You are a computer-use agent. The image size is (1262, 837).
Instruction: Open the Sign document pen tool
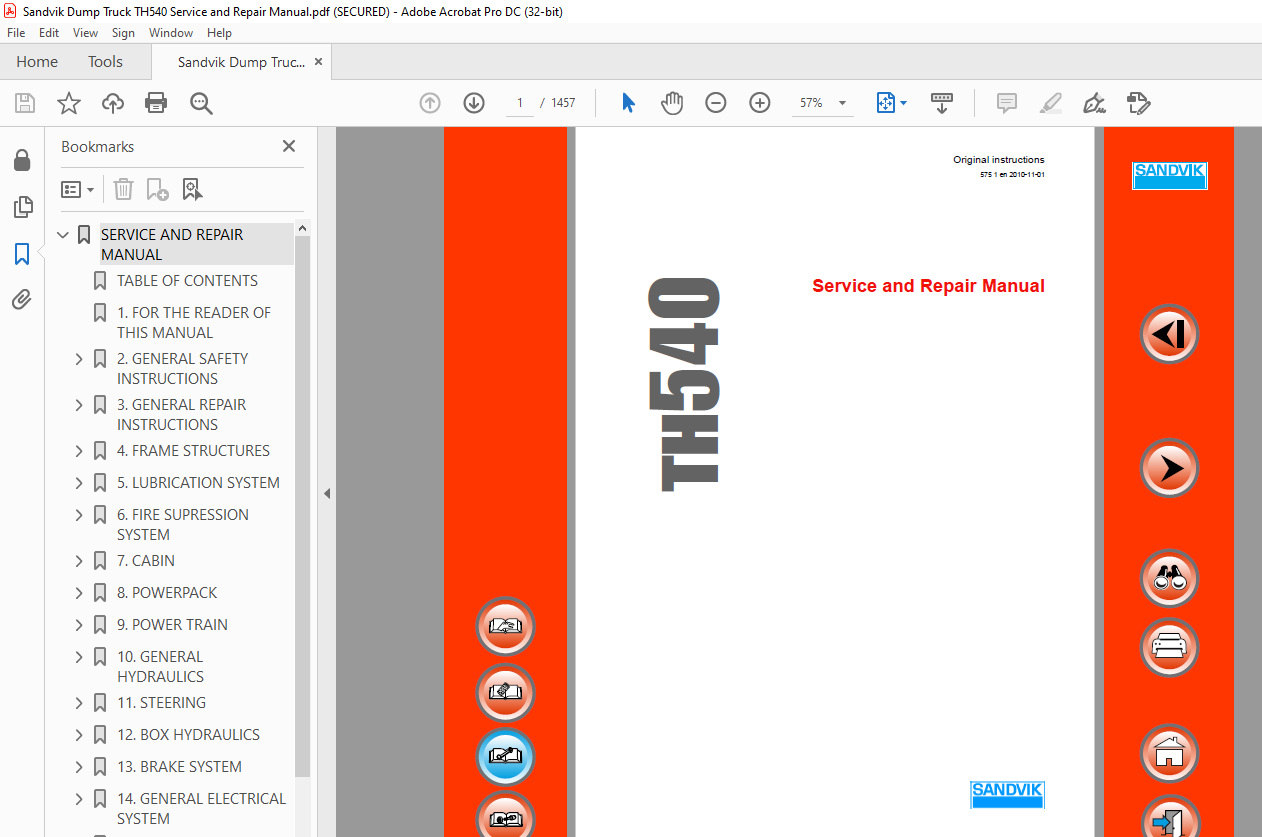coord(1094,103)
